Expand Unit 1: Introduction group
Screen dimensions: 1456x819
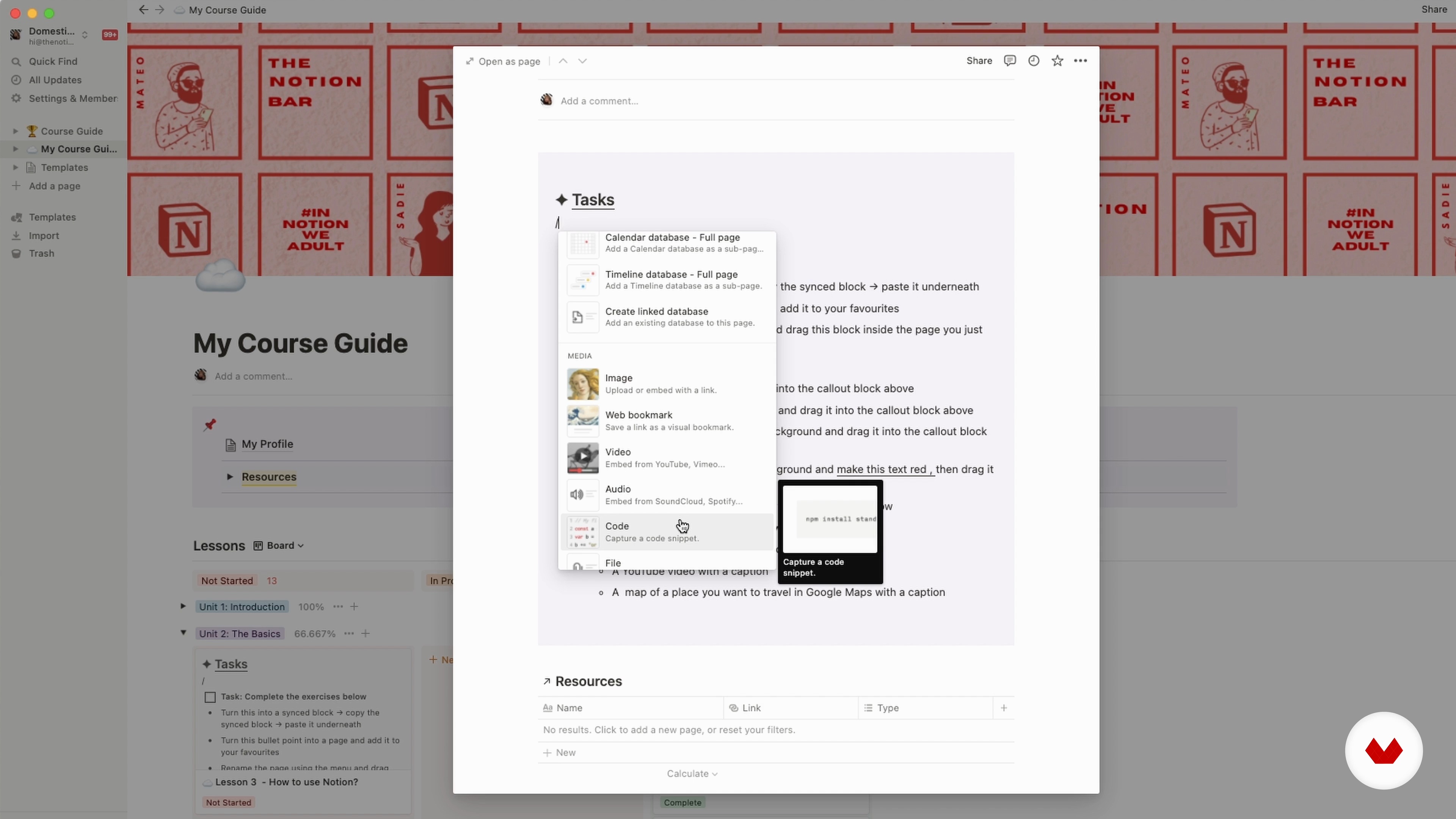pos(183,606)
